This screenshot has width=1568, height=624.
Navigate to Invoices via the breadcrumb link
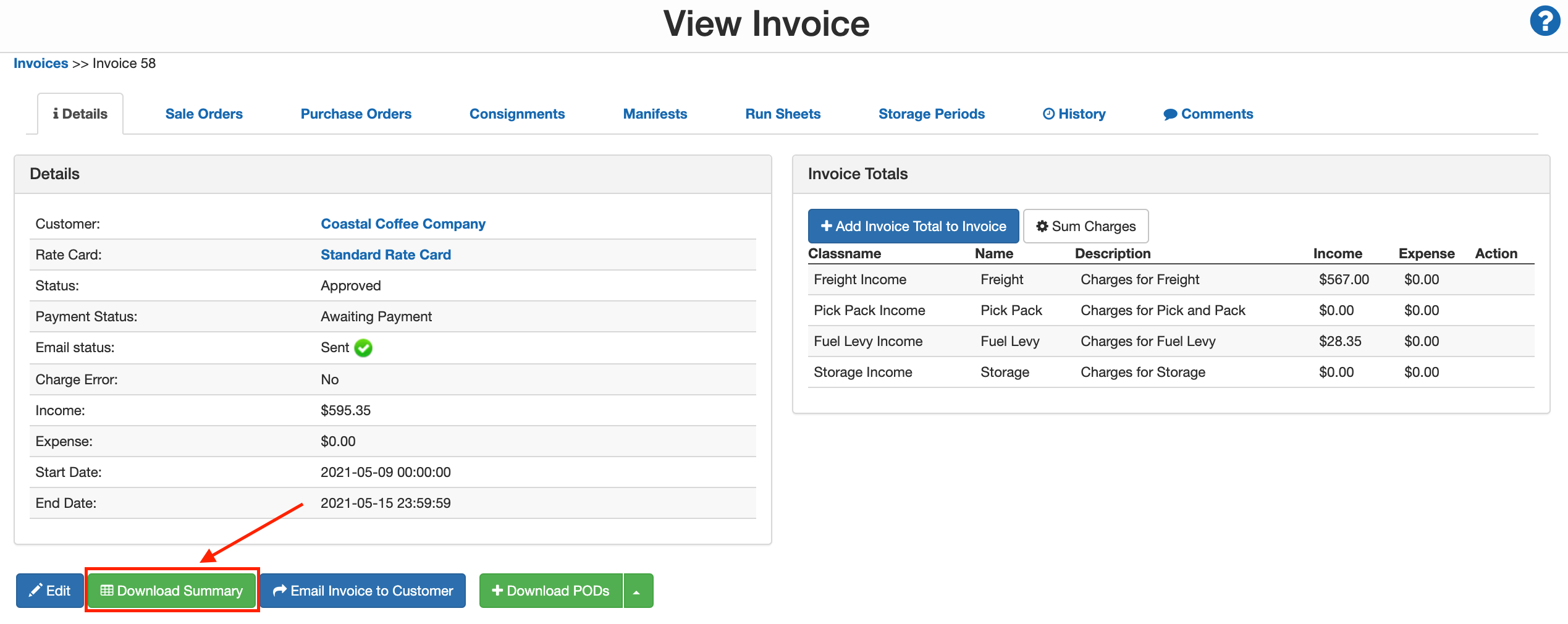[40, 62]
